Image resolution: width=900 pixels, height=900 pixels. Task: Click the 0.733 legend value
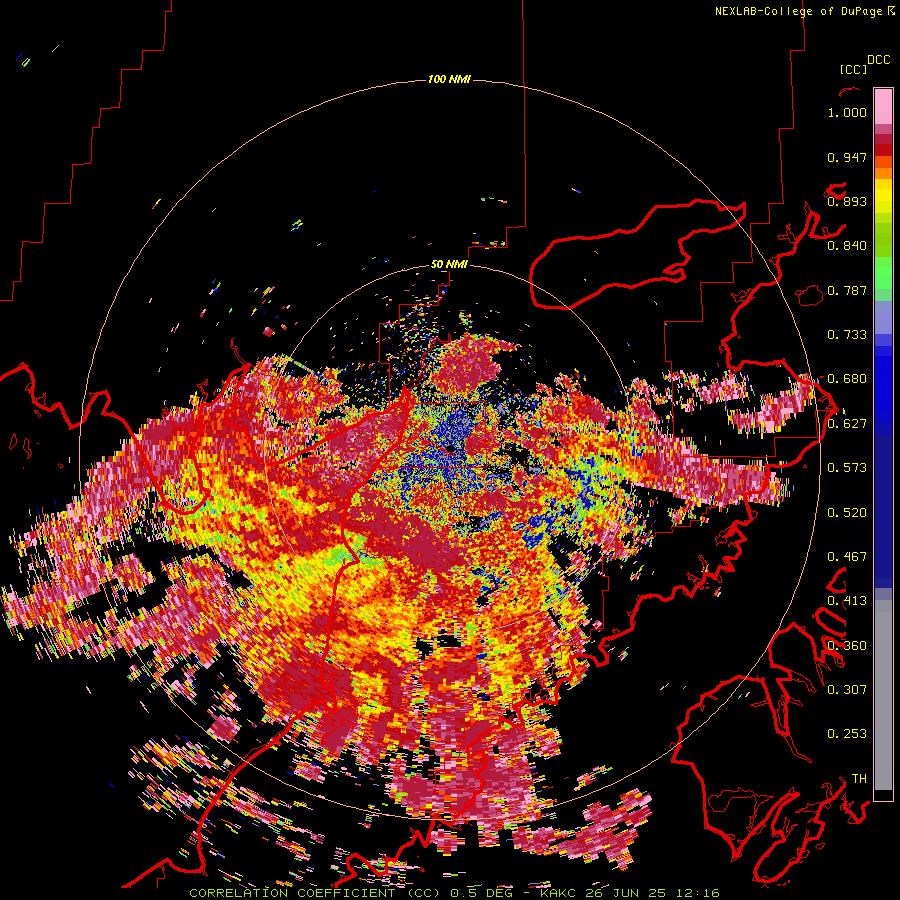[847, 335]
